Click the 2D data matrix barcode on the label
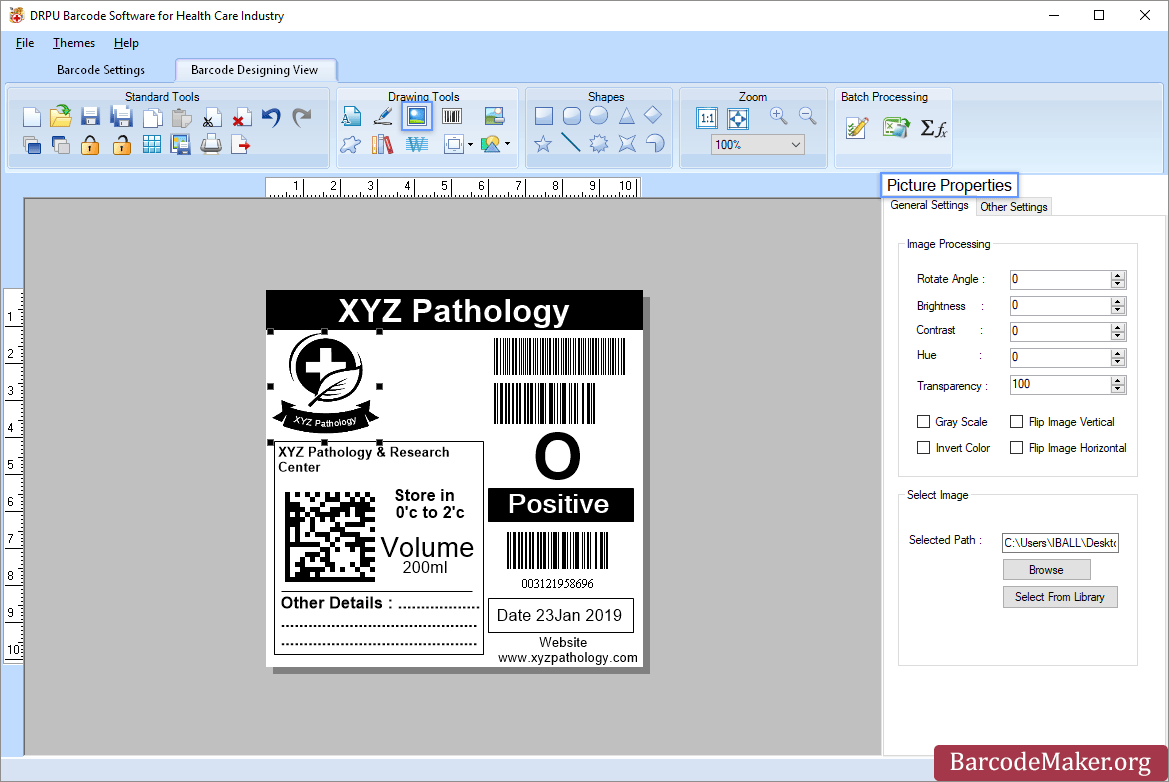Viewport: 1169px width, 782px height. pos(330,536)
